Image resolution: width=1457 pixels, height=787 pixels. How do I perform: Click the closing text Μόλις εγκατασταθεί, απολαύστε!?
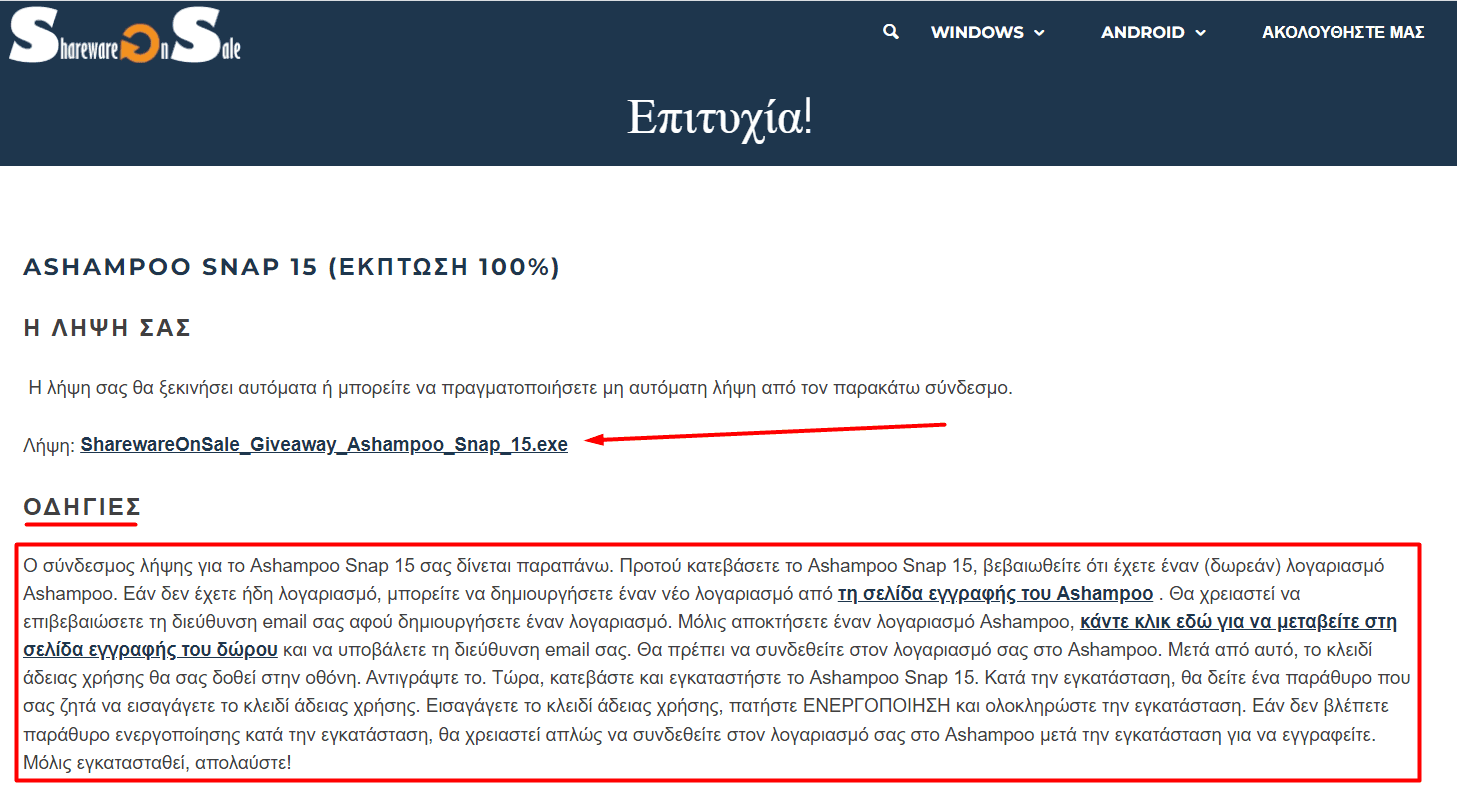tap(156, 763)
